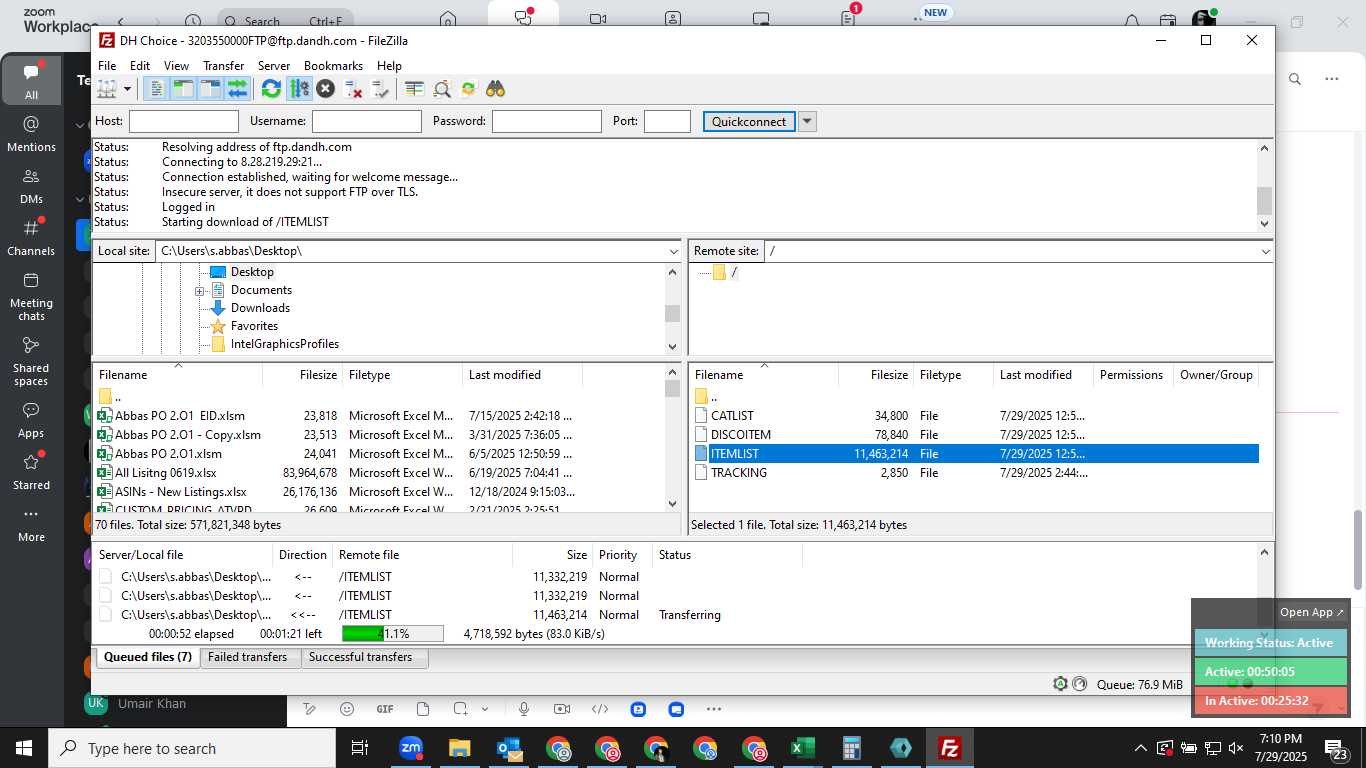1366x768 pixels.
Task: Click the Open App button on overlay
Action: (x=1312, y=612)
